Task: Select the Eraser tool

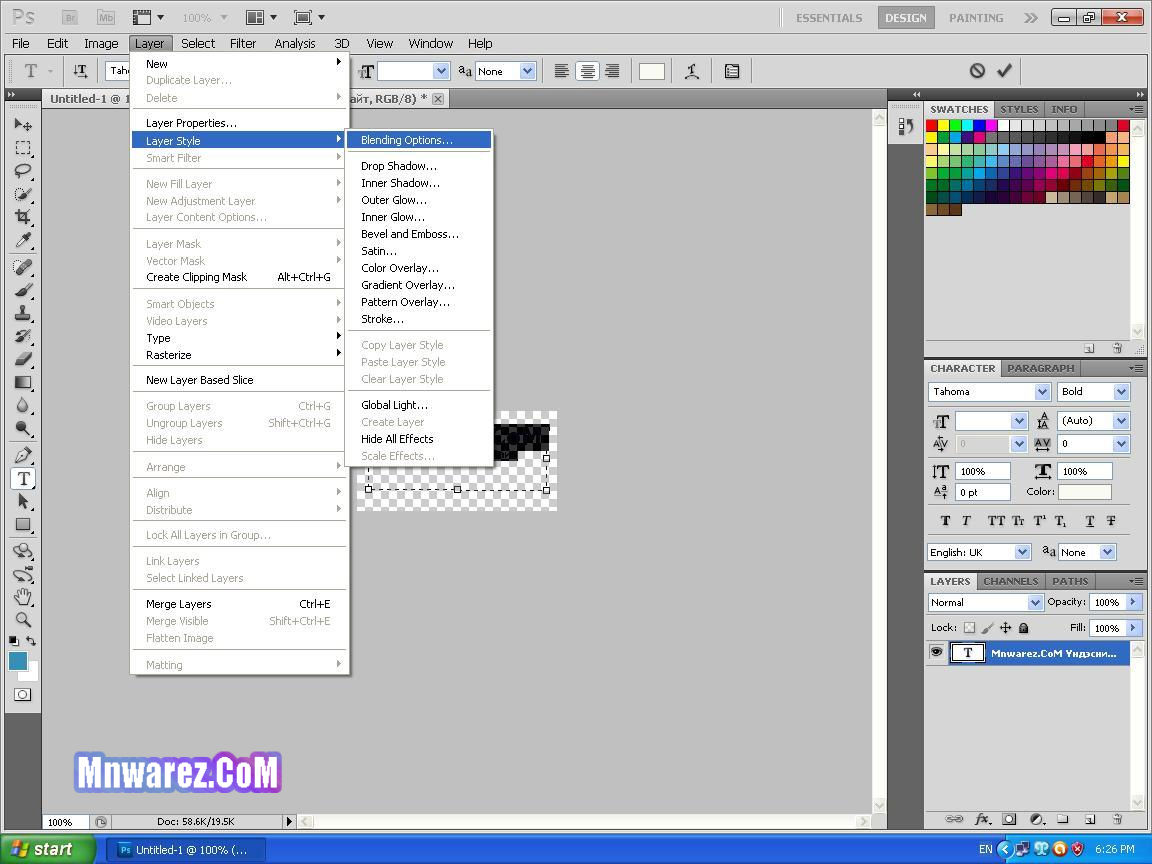Action: coord(23,359)
